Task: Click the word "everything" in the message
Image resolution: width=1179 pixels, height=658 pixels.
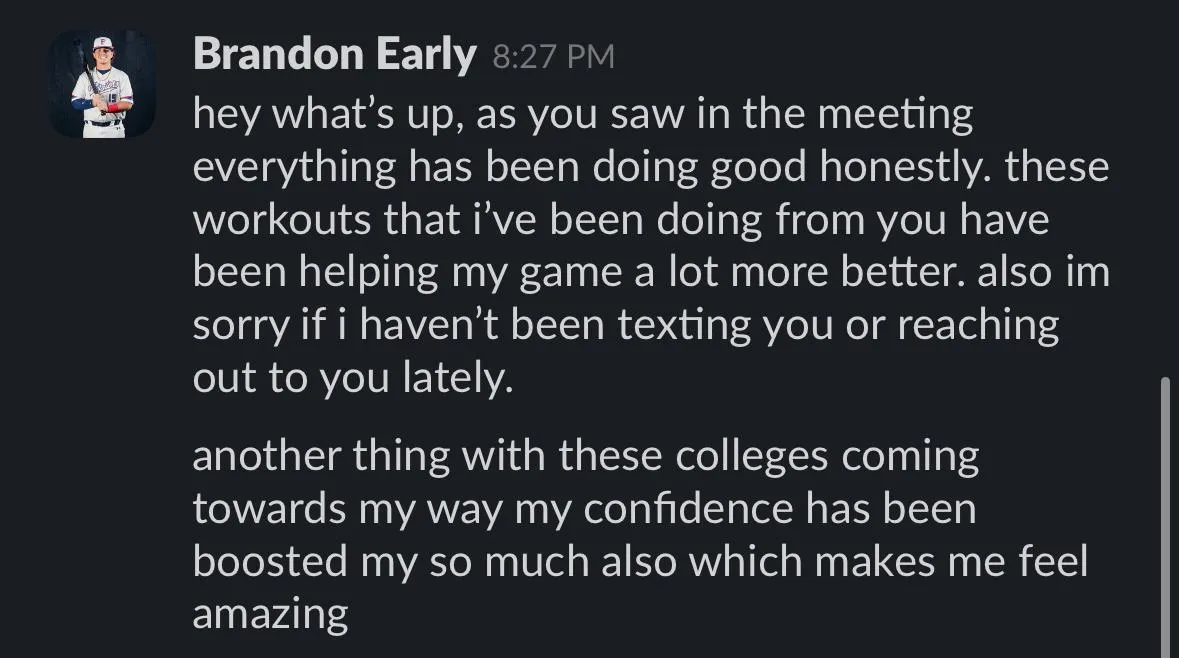Action: (295, 168)
